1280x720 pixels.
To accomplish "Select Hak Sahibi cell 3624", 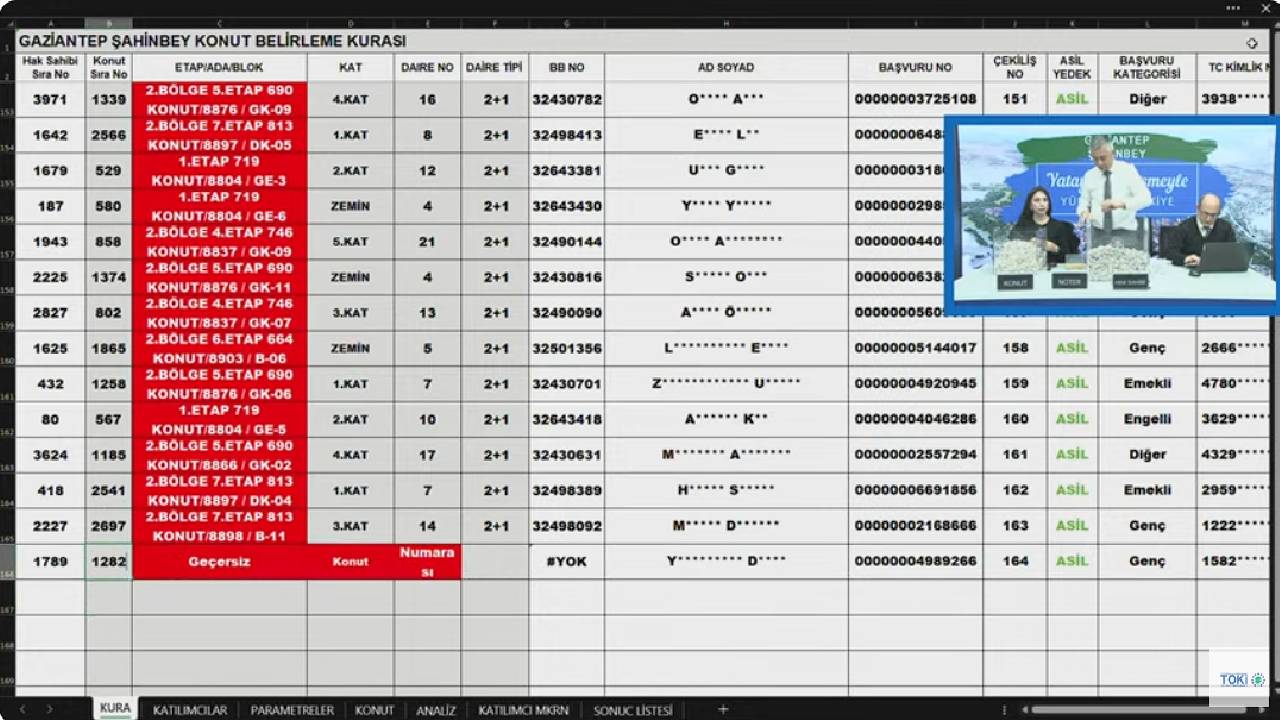I will [50, 454].
